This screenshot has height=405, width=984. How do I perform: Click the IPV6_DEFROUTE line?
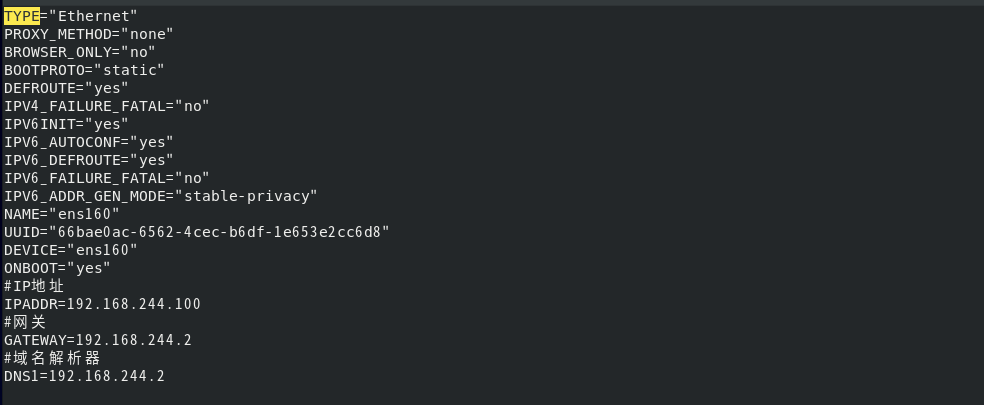coord(88,160)
